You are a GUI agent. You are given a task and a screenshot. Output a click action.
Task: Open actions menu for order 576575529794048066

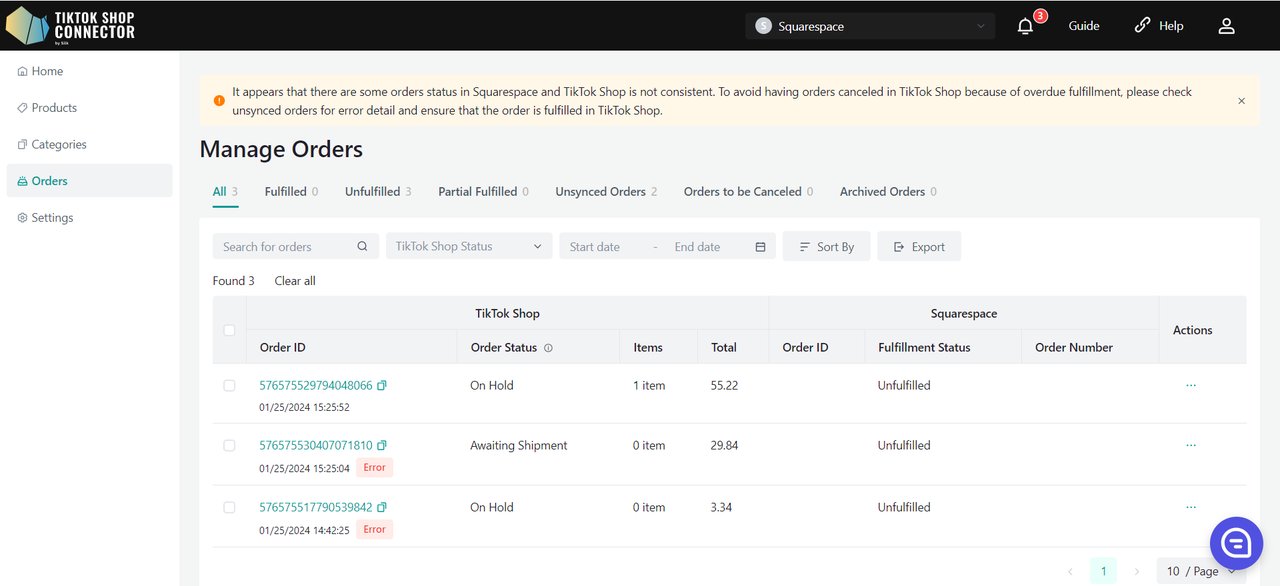tap(1190, 385)
